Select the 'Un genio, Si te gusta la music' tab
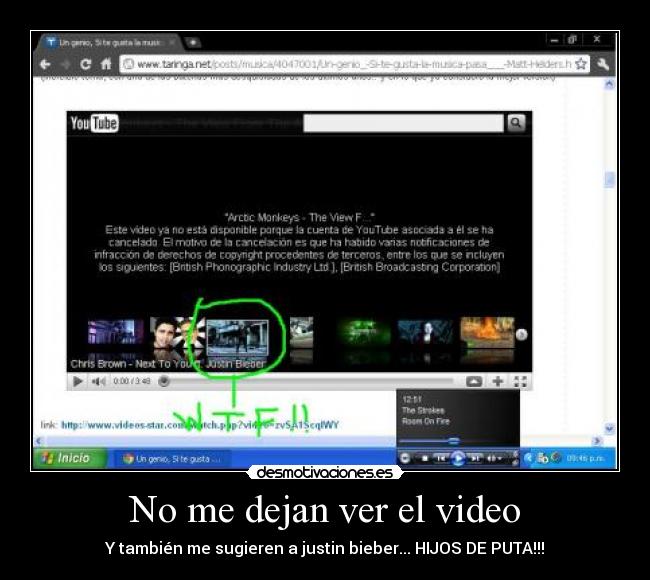This screenshot has height=580, width=650. (109, 43)
